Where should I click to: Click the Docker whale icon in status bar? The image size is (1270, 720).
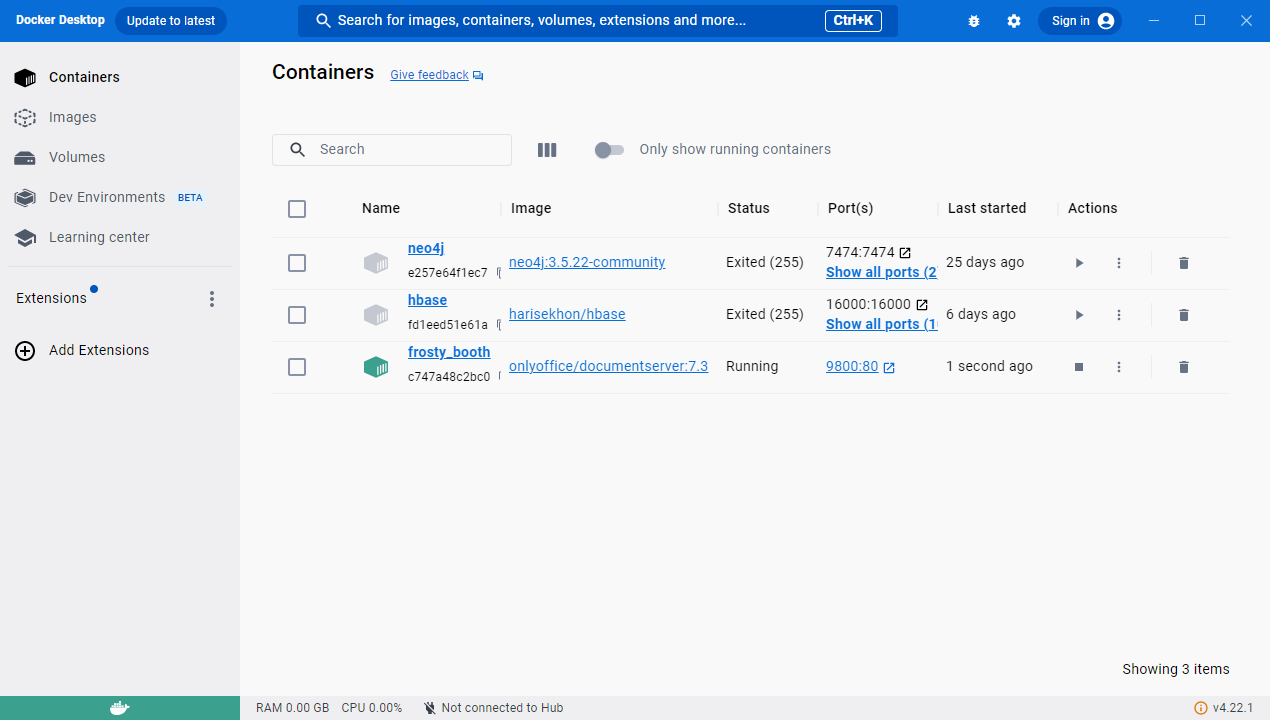click(x=119, y=708)
